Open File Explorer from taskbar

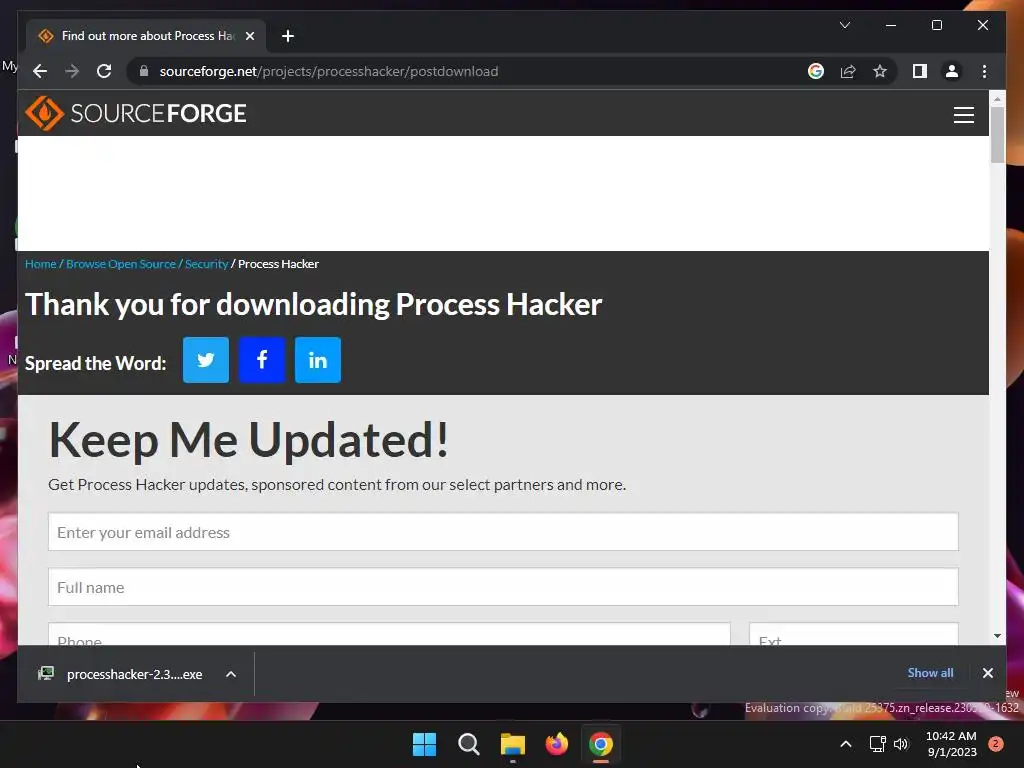[x=513, y=744]
